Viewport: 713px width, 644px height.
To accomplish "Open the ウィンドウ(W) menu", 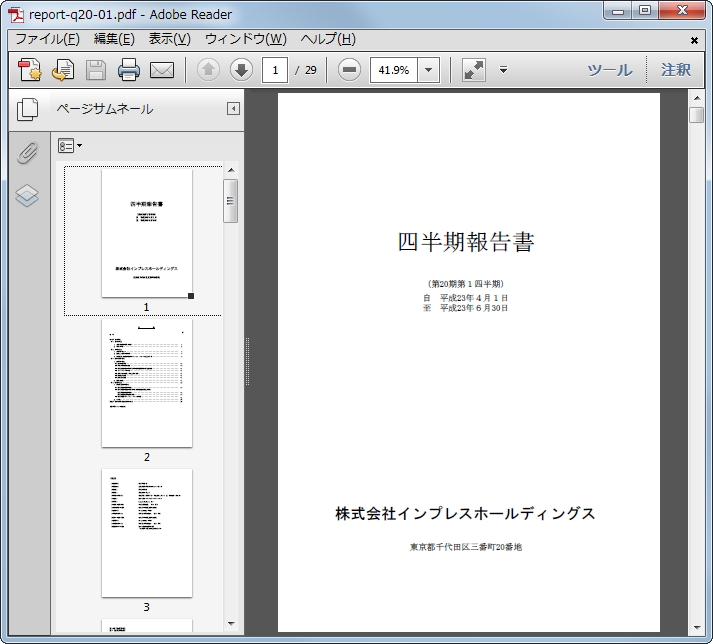I will coord(246,39).
